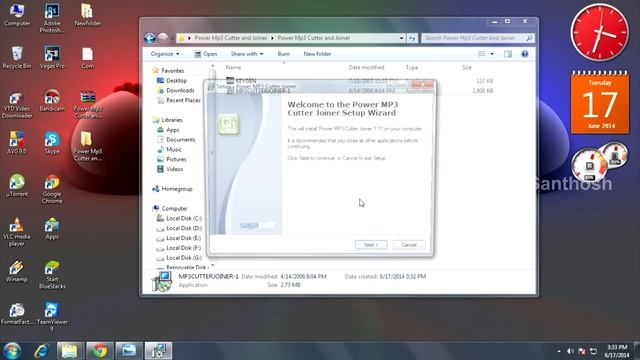
Task: Open AVG 9.0 desktop shortcut
Action: point(17,143)
